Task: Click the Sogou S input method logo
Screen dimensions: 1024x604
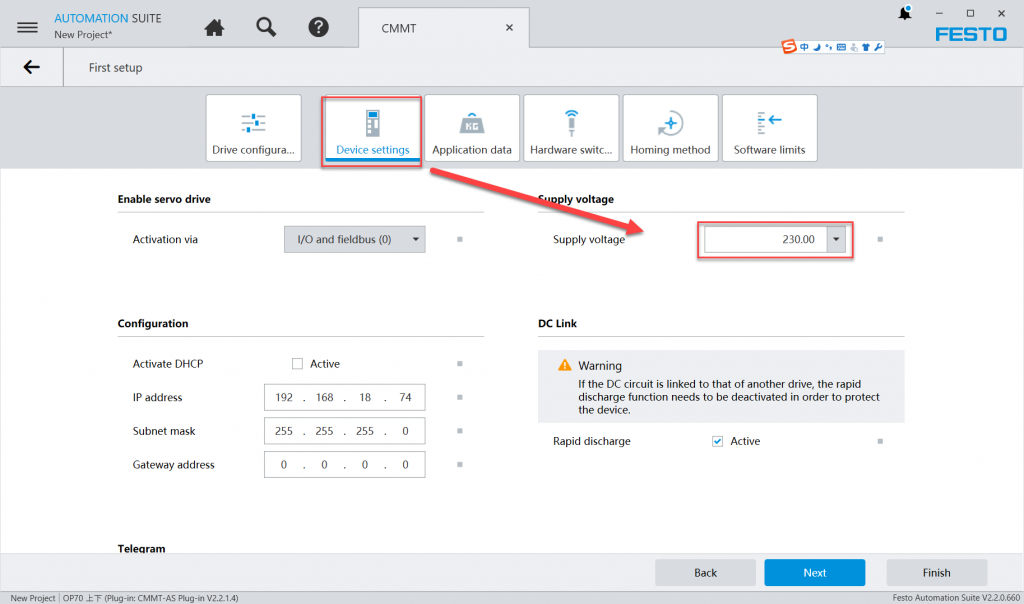Action: [789, 47]
